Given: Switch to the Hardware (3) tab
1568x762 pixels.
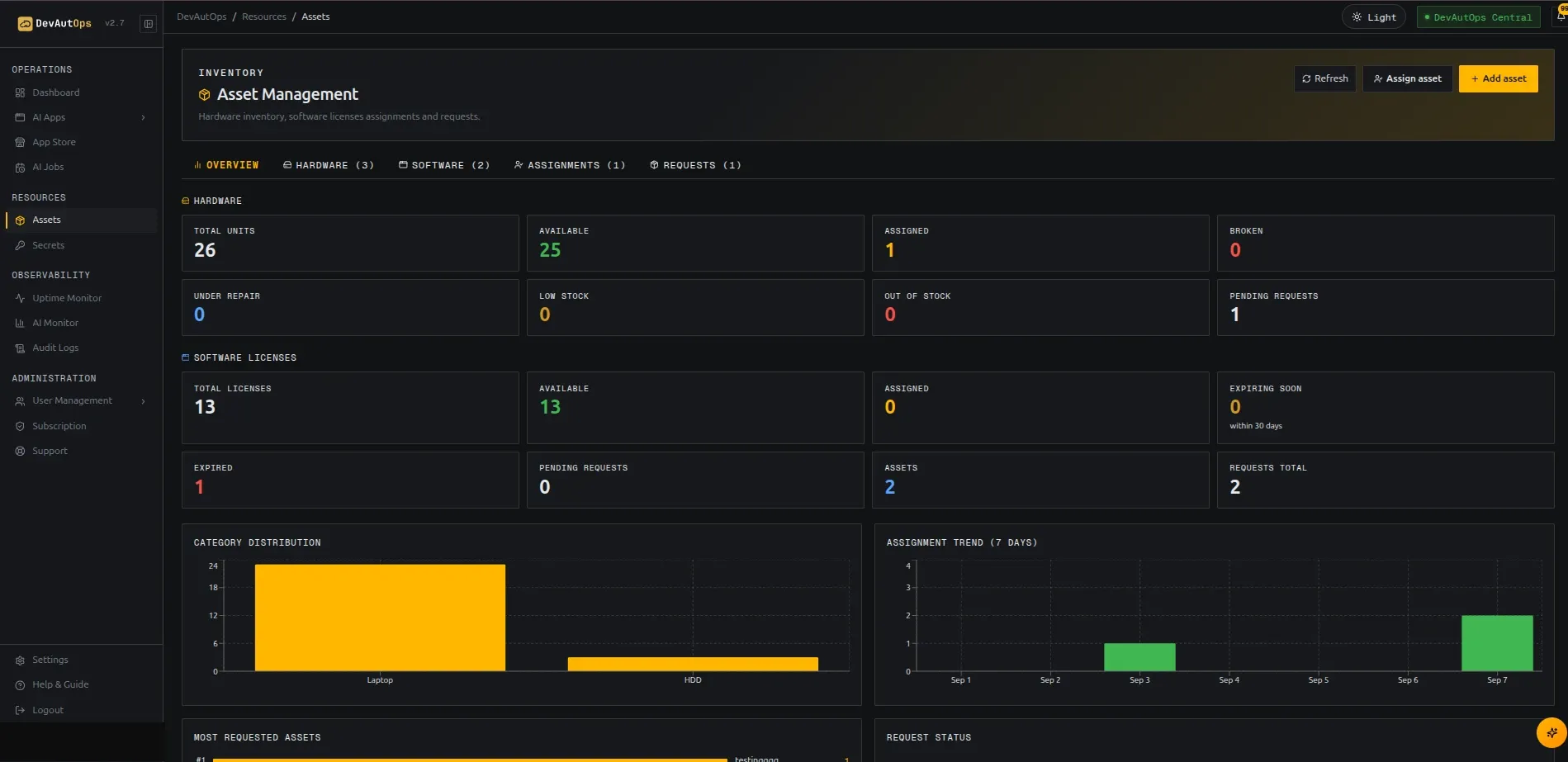Looking at the screenshot, I should coord(329,165).
